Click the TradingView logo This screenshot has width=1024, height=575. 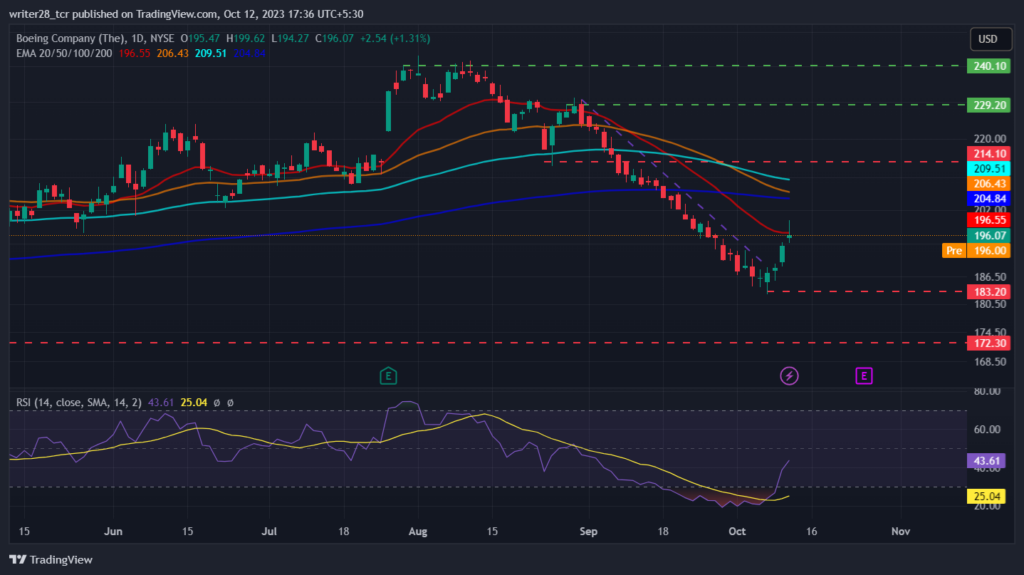click(51, 559)
